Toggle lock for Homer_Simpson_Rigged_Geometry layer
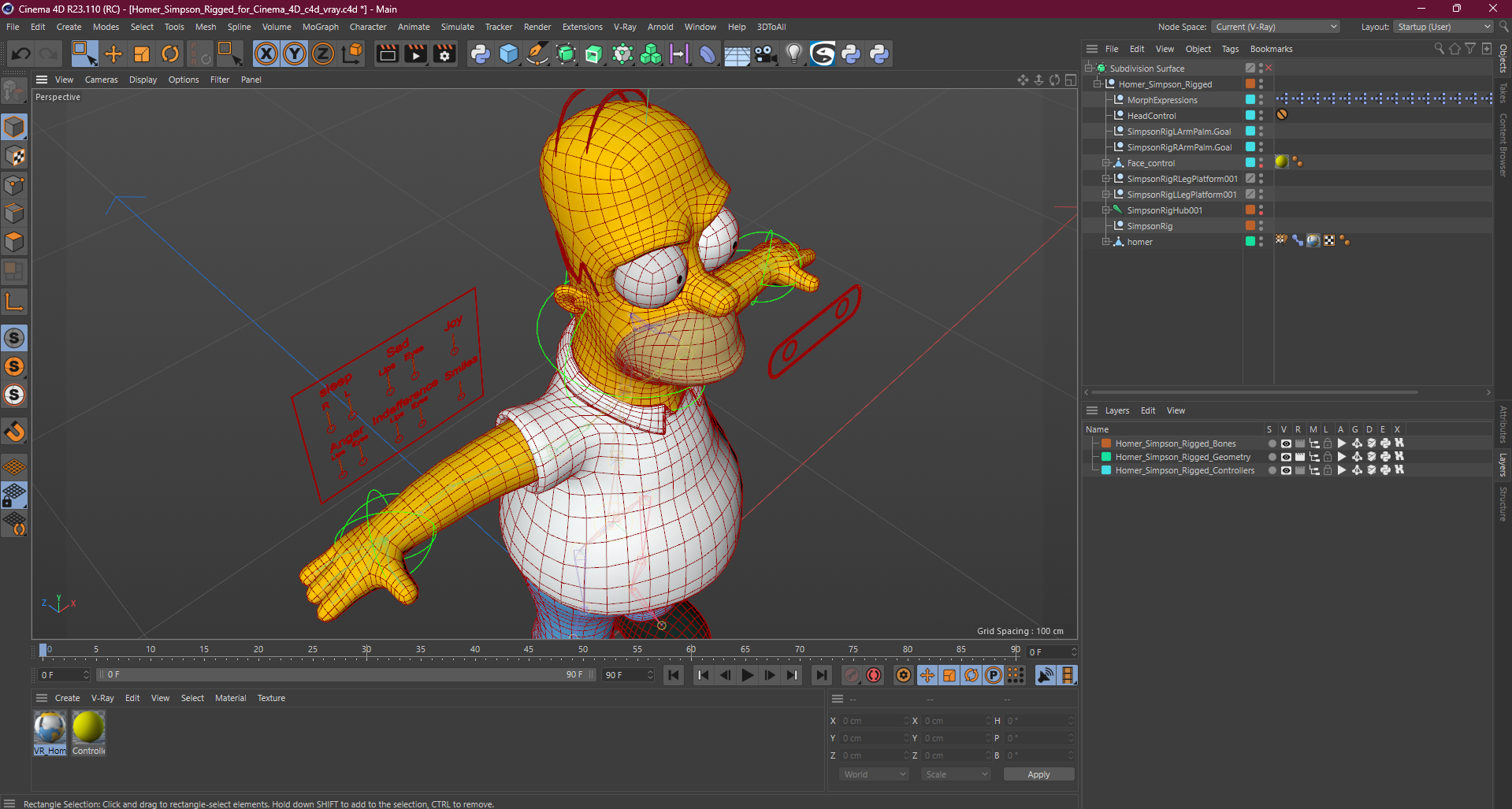 [1328, 457]
